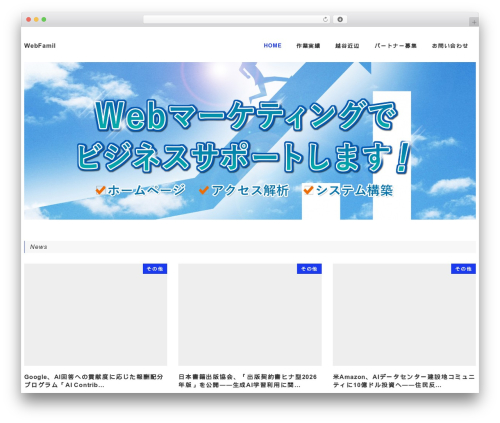This screenshot has width=500, height=423.
Task: Open 米Amazon article title link
Action: coord(404,381)
